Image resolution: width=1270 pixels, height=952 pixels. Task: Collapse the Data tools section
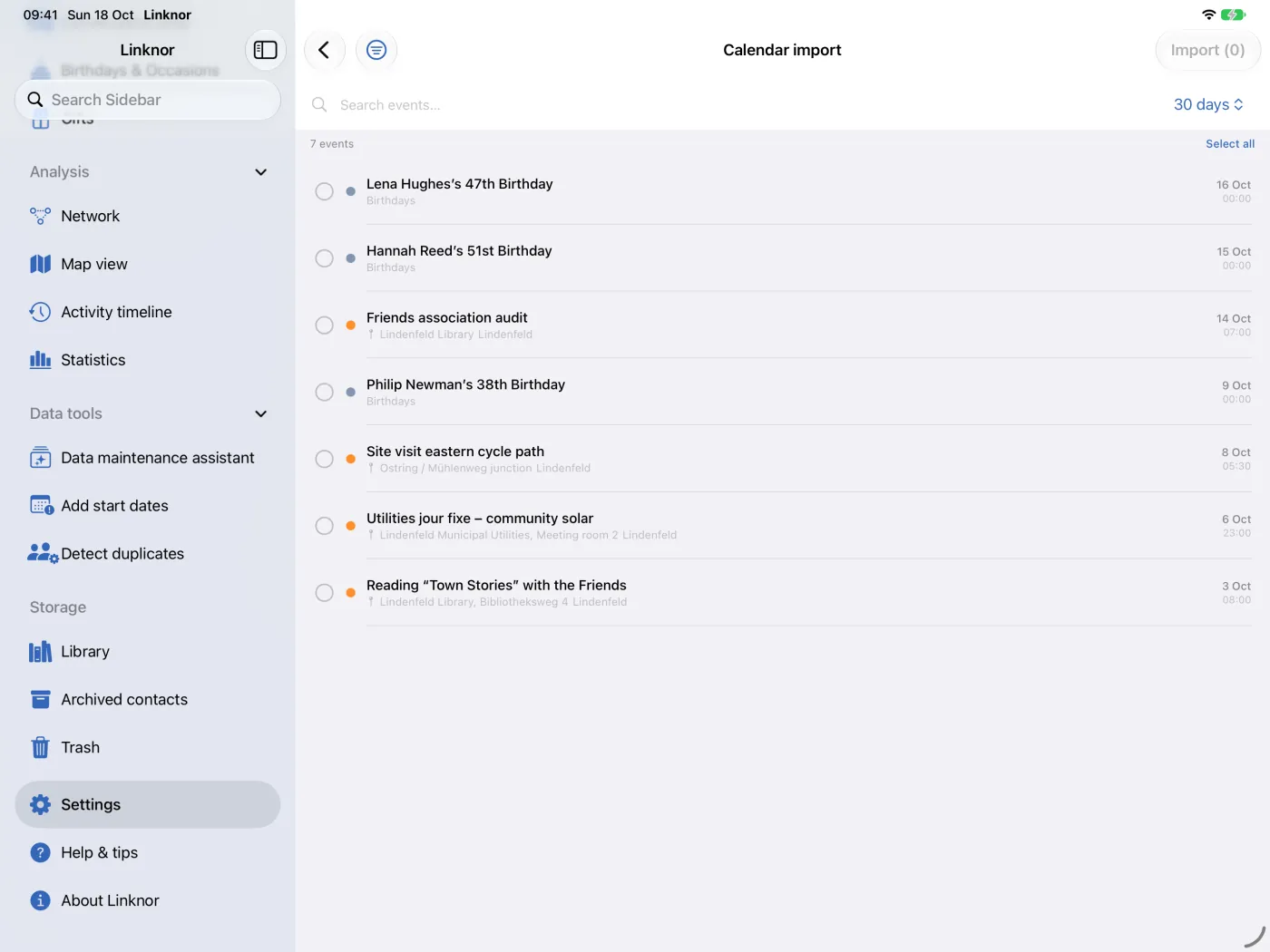(x=261, y=413)
